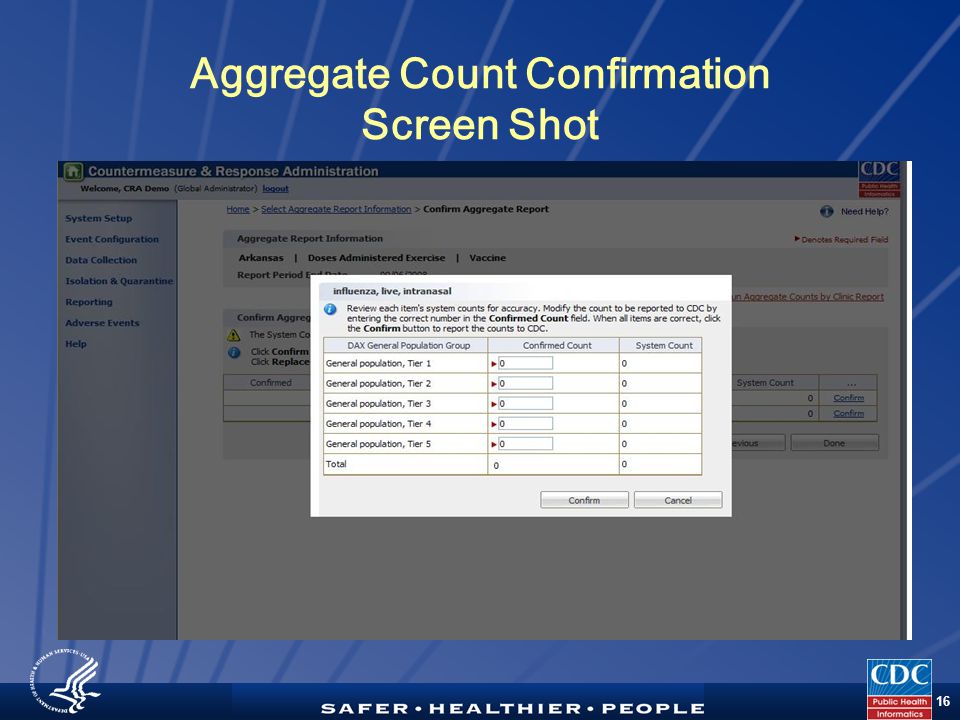Focus Confirmed Count field for Tier 4
The image size is (960, 720).
pos(525,424)
